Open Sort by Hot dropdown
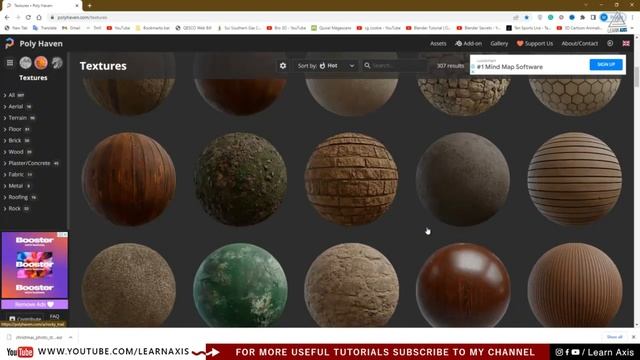640x360 pixels. coord(327,66)
